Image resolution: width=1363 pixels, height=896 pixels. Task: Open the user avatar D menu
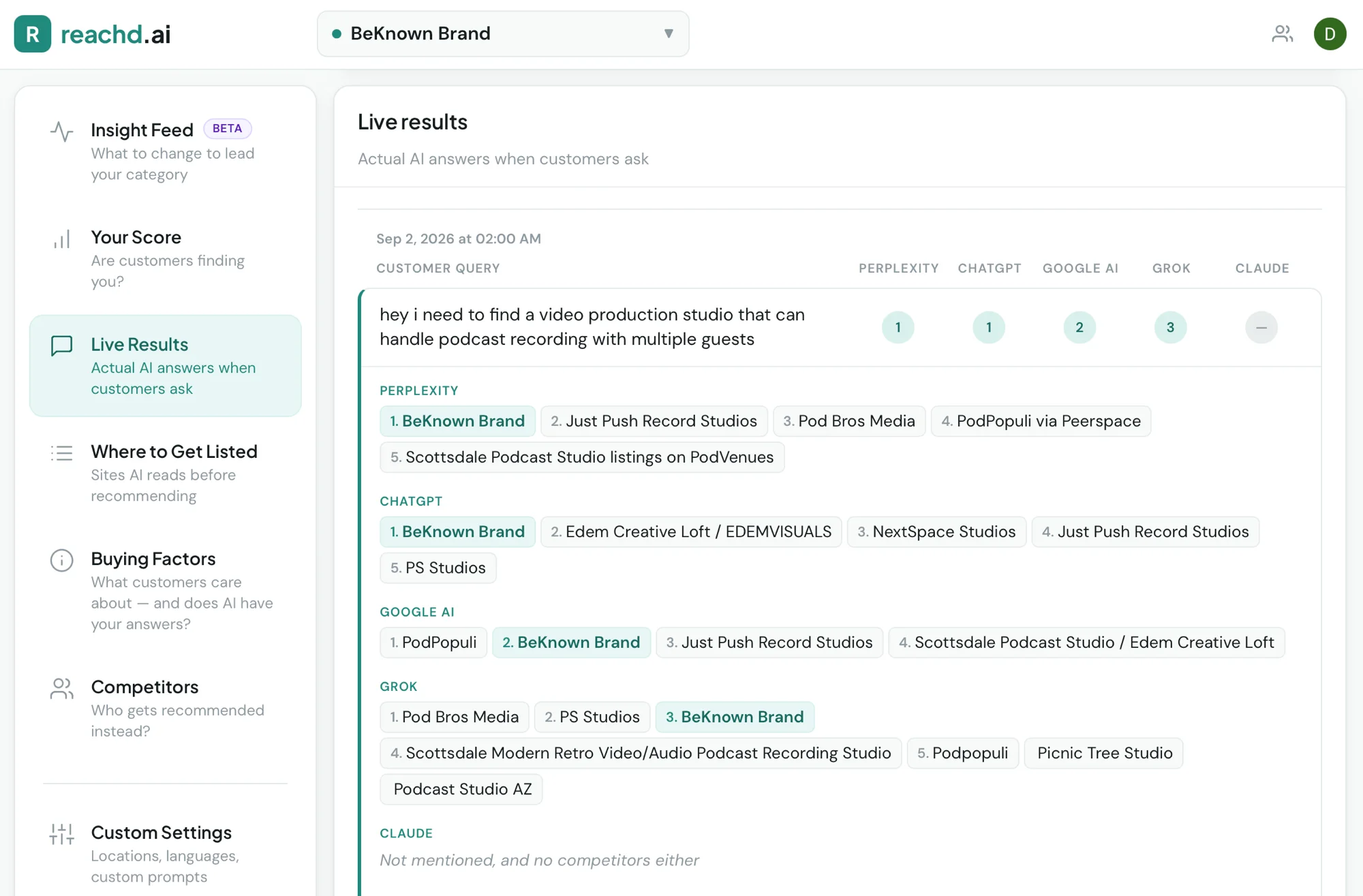(1330, 33)
